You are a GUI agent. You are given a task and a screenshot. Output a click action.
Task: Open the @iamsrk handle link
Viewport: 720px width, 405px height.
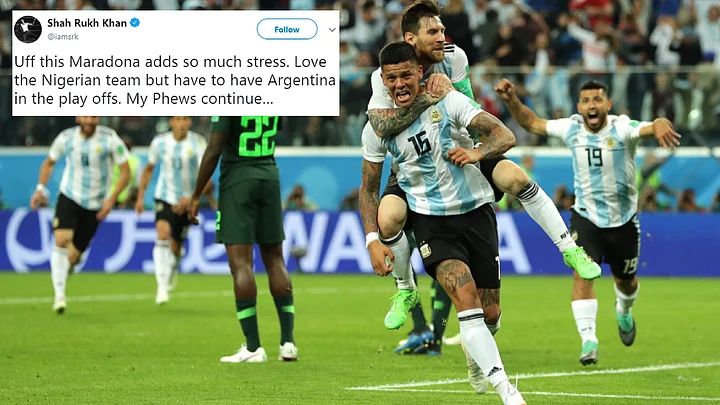pos(63,37)
